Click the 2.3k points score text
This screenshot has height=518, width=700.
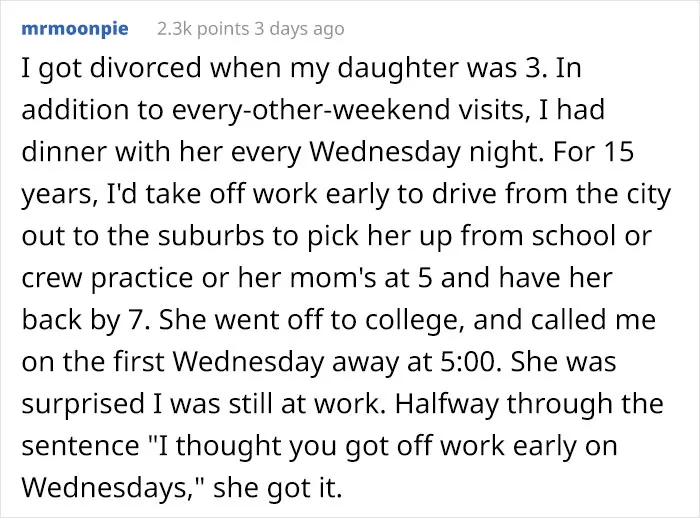tap(203, 29)
